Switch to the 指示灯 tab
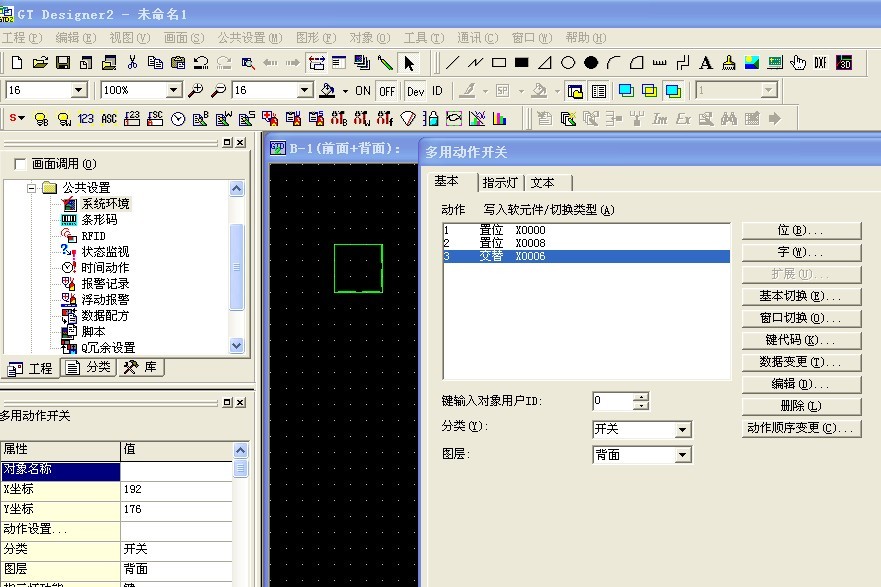Viewport: 881px width, 587px height. [499, 183]
